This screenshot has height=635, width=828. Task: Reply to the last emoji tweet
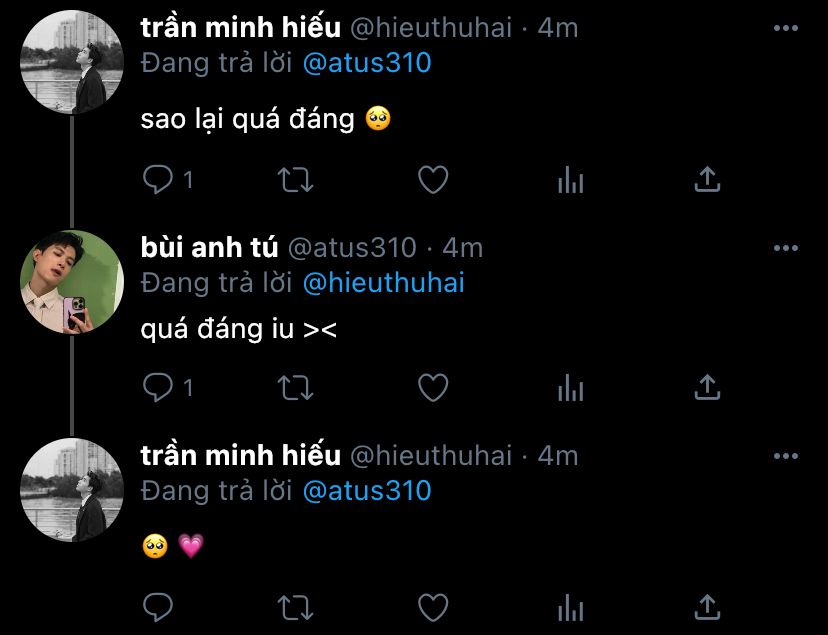tap(159, 606)
